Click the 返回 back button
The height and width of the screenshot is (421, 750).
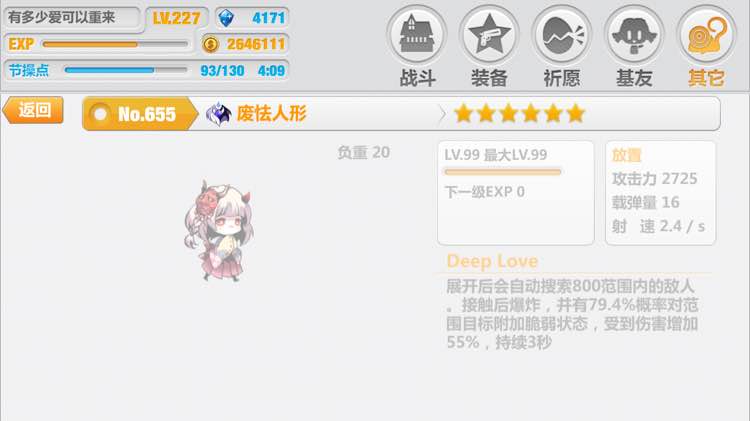coord(33,110)
